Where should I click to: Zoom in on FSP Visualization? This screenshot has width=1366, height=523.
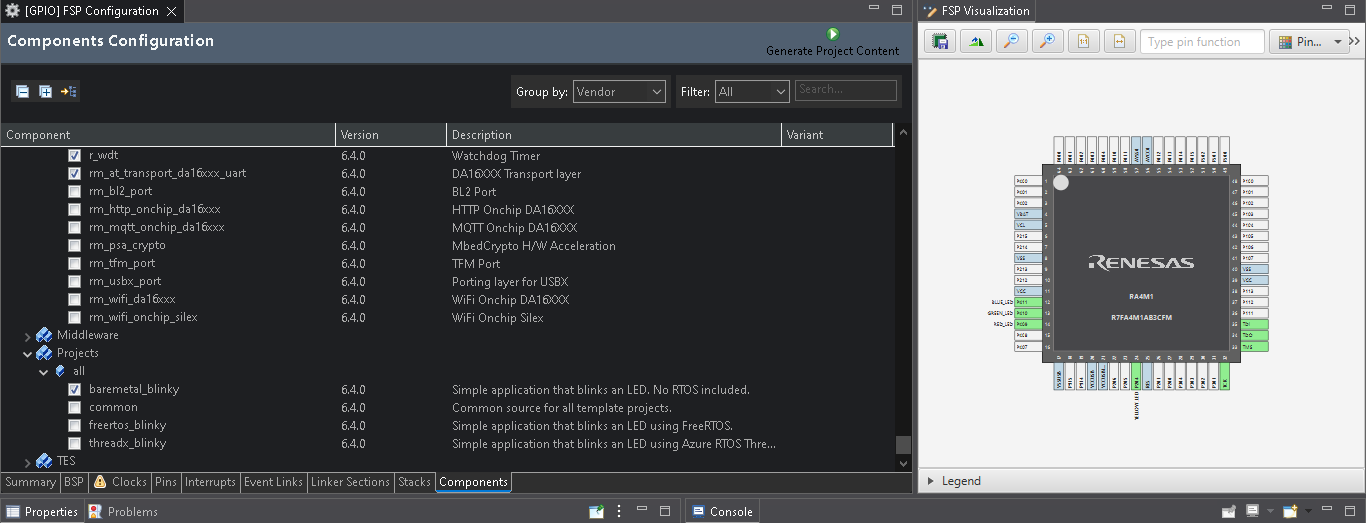point(1047,42)
